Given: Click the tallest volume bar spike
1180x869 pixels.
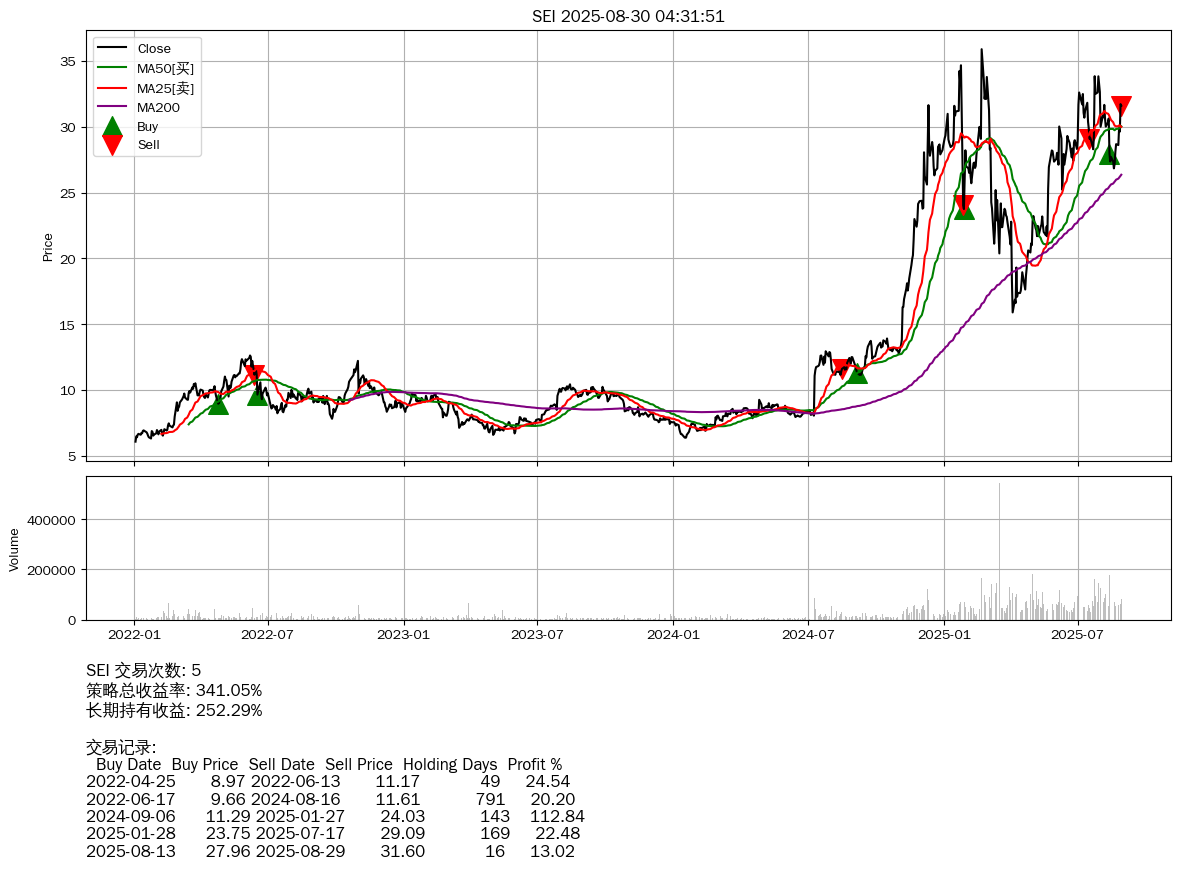Looking at the screenshot, I should coord(999,550).
